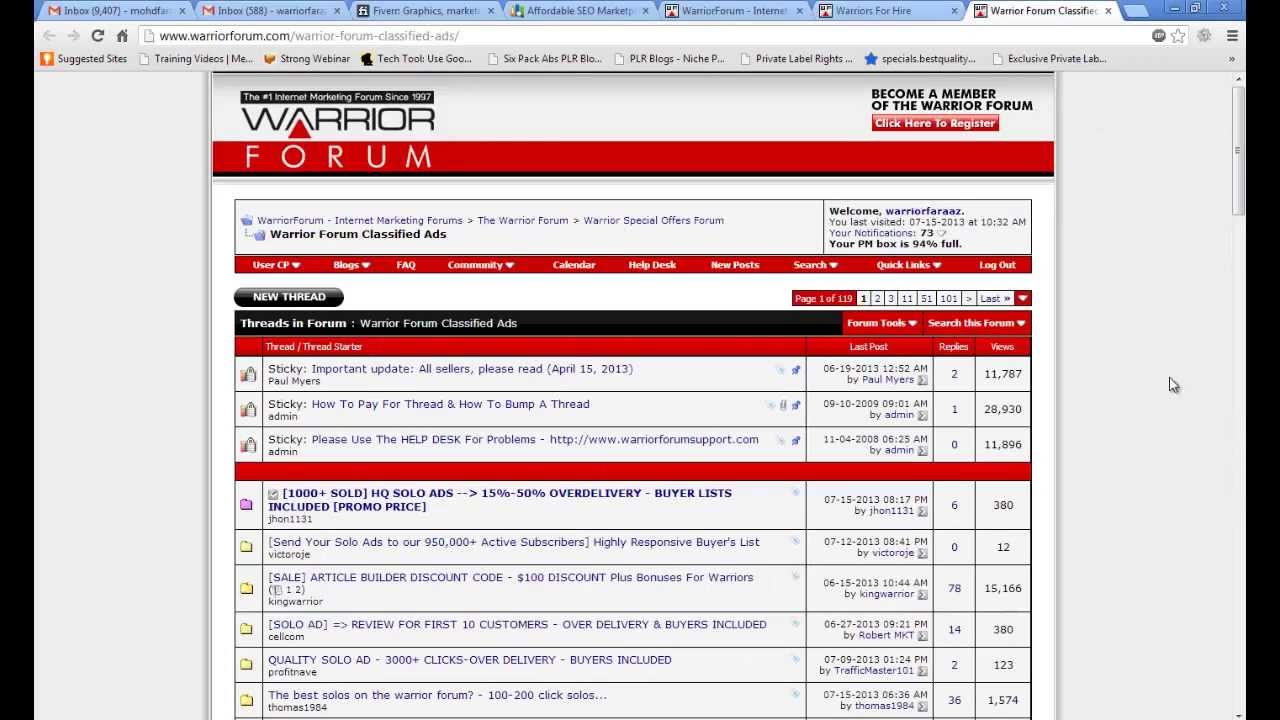The image size is (1280, 720).
Task: Open the Calendar menu item
Action: click(x=574, y=265)
